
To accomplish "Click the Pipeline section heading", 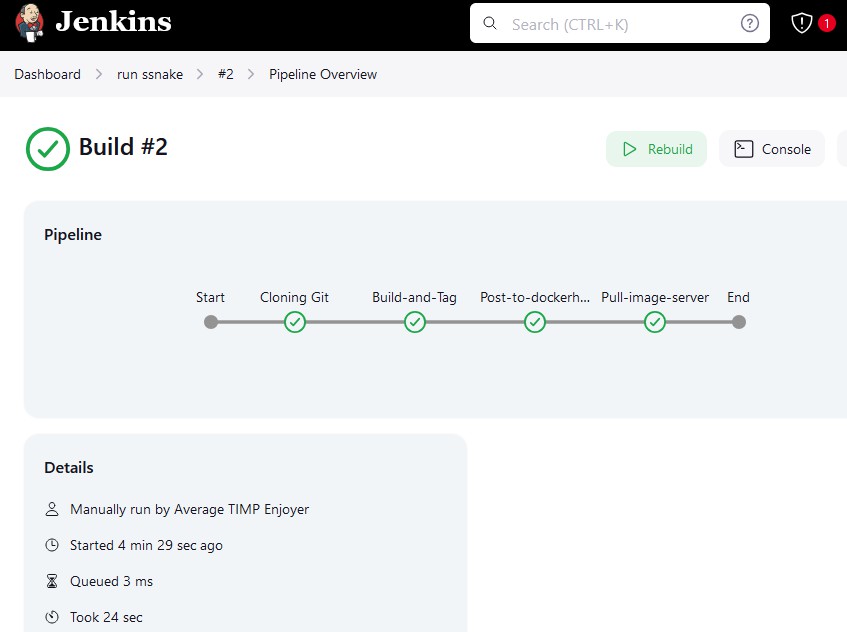I will click(73, 234).
